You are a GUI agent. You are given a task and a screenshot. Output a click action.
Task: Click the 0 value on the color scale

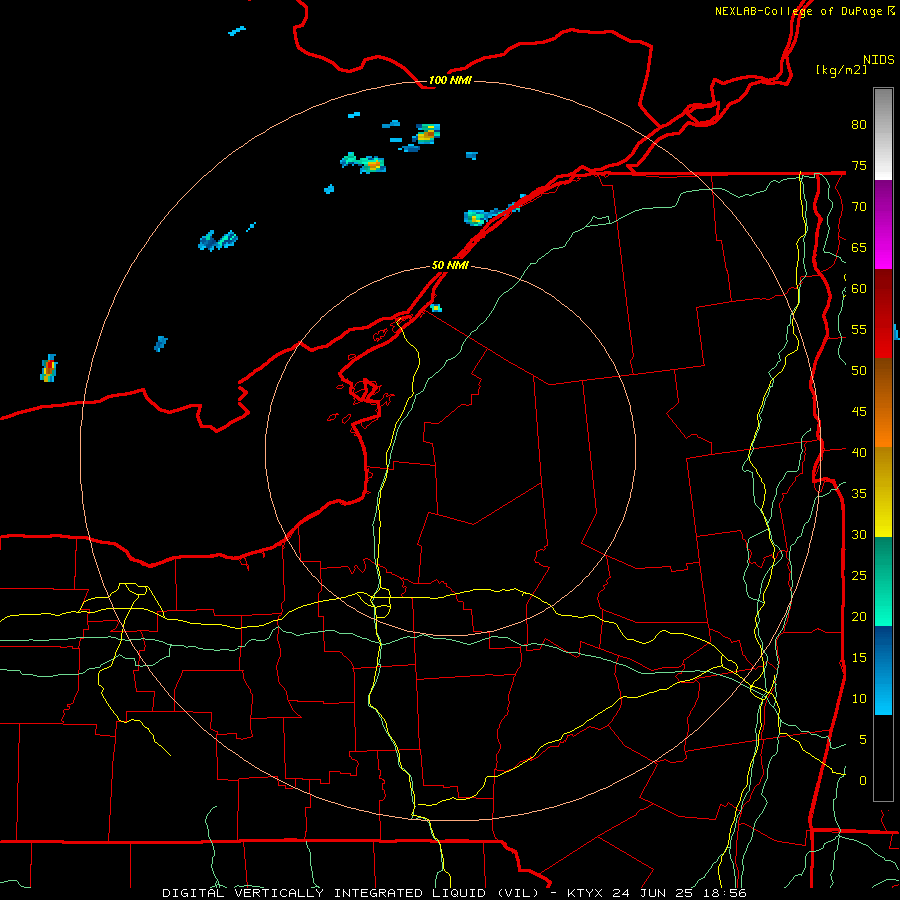pos(863,781)
